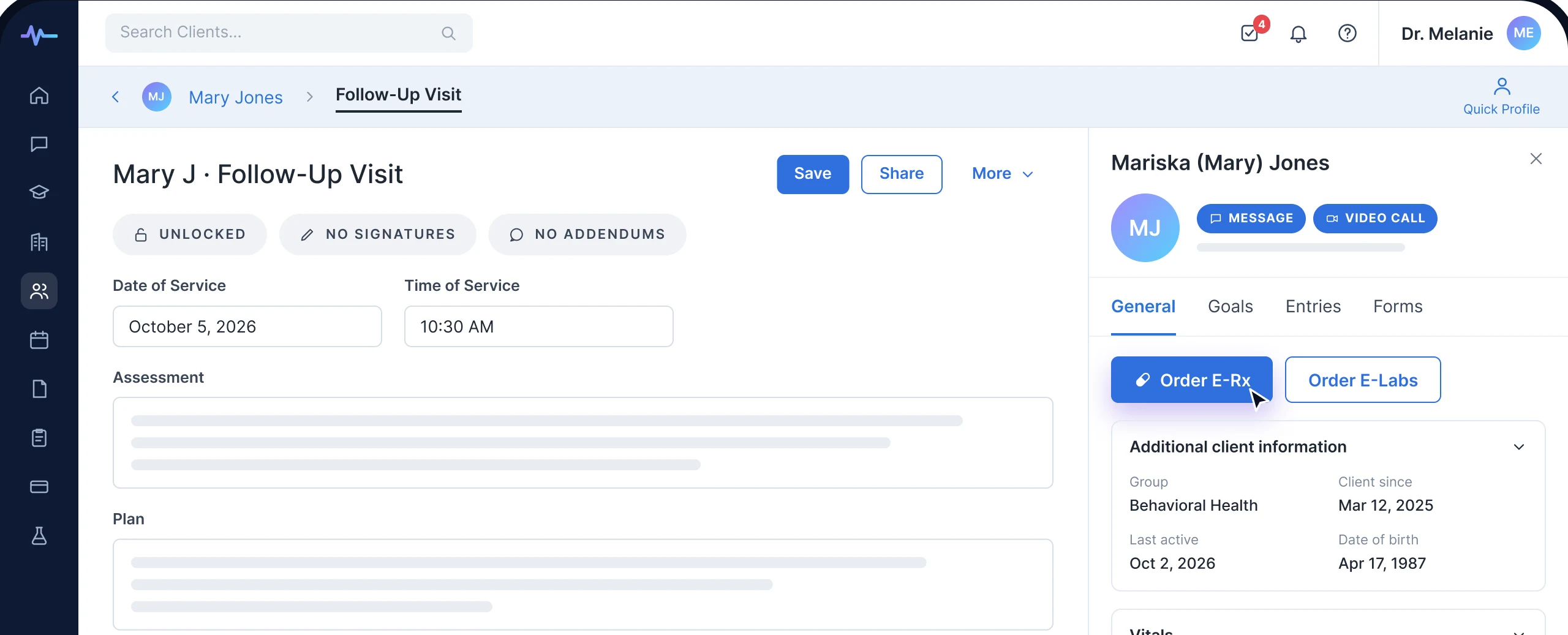Switch to the Entries tab
The width and height of the screenshot is (1568, 635).
(x=1313, y=306)
